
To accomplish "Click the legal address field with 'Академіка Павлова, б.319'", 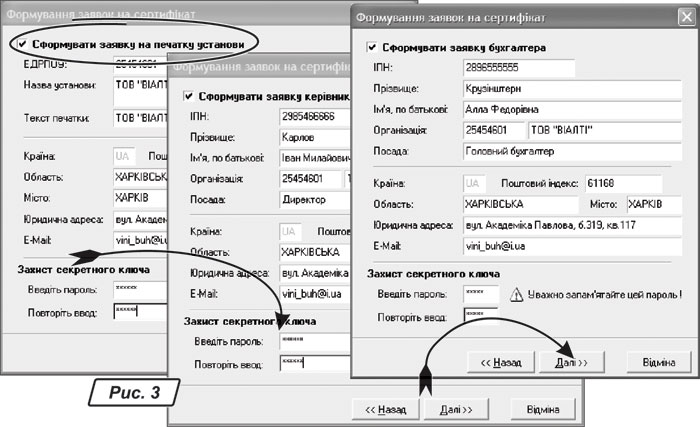I will pyautogui.click(x=570, y=224).
